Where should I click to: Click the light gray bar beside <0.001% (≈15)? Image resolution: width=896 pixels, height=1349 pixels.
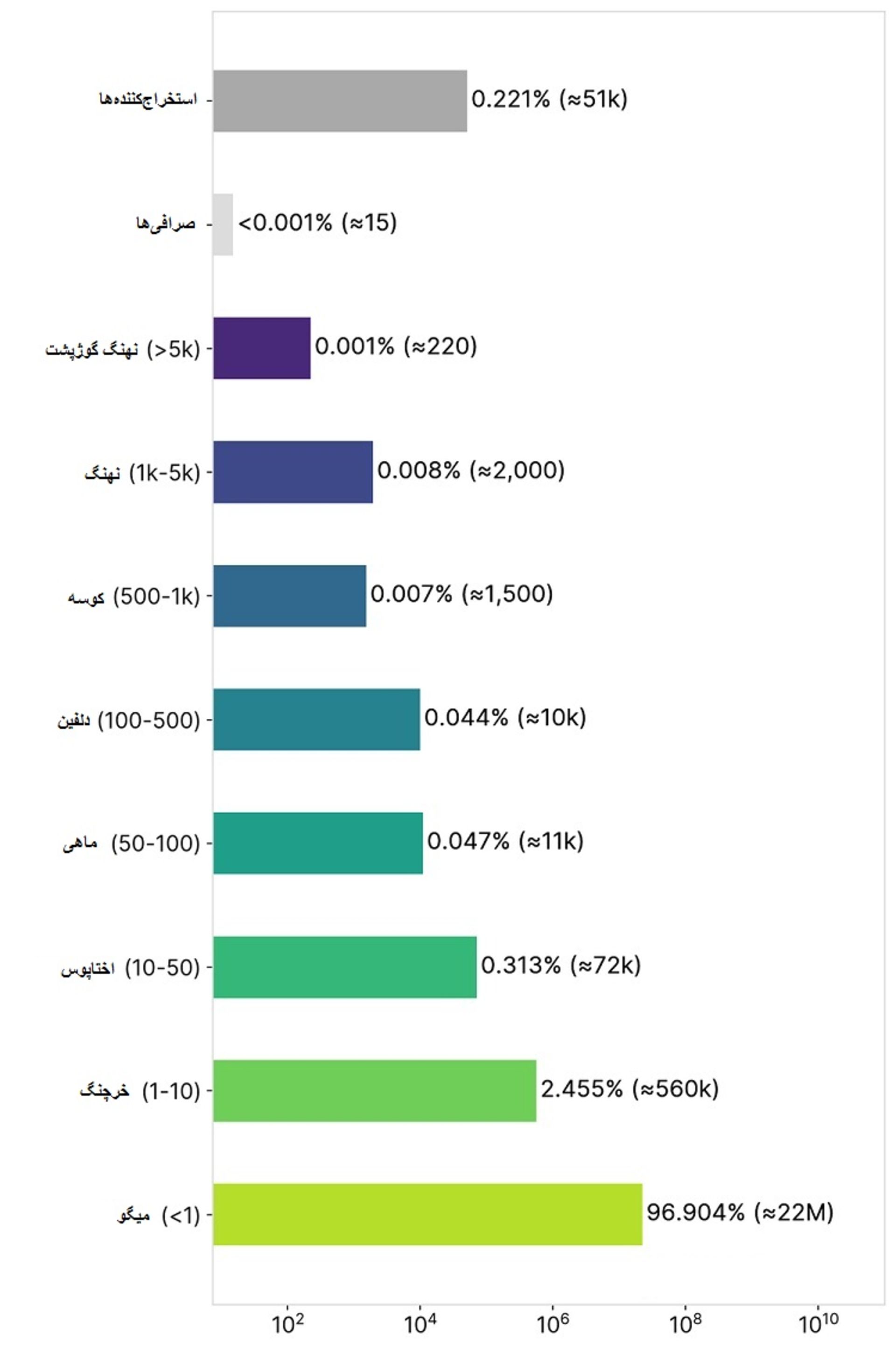[x=223, y=225]
